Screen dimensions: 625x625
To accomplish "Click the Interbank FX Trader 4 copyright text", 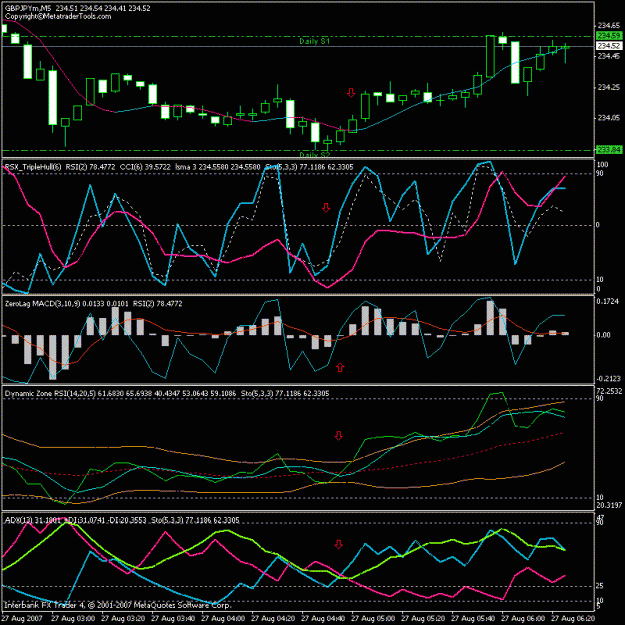I will (118, 605).
